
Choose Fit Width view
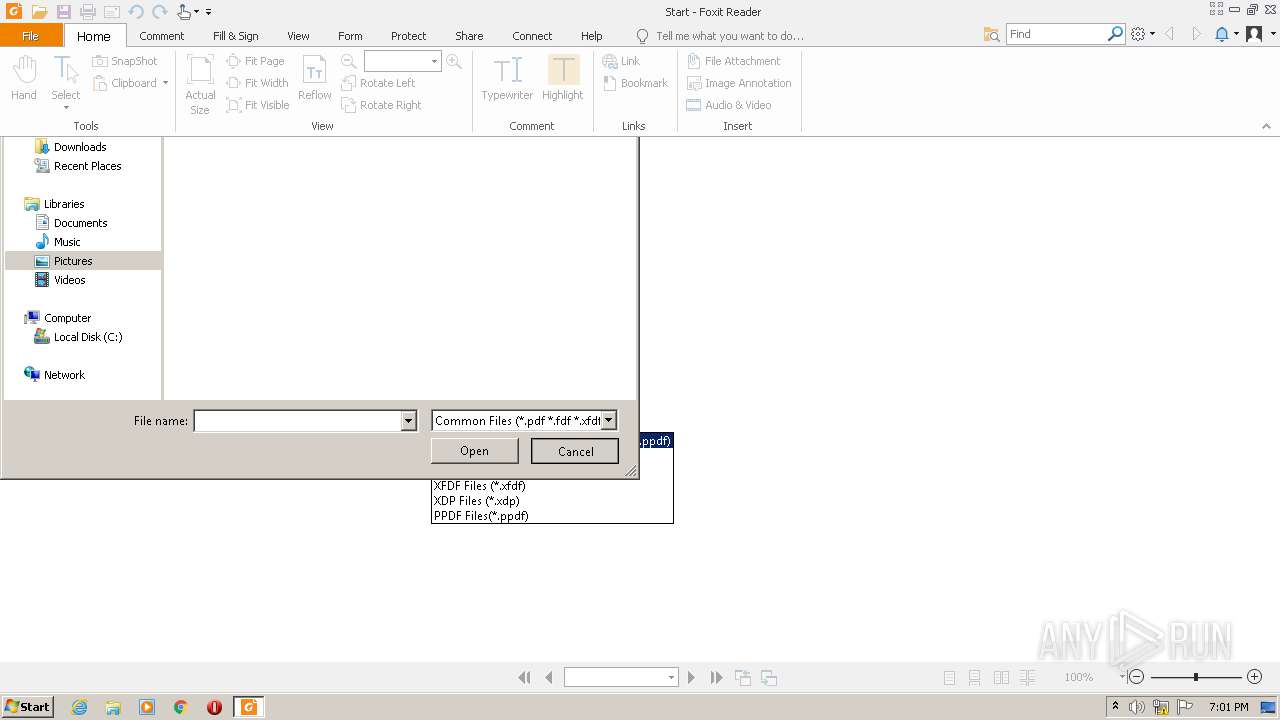point(258,83)
